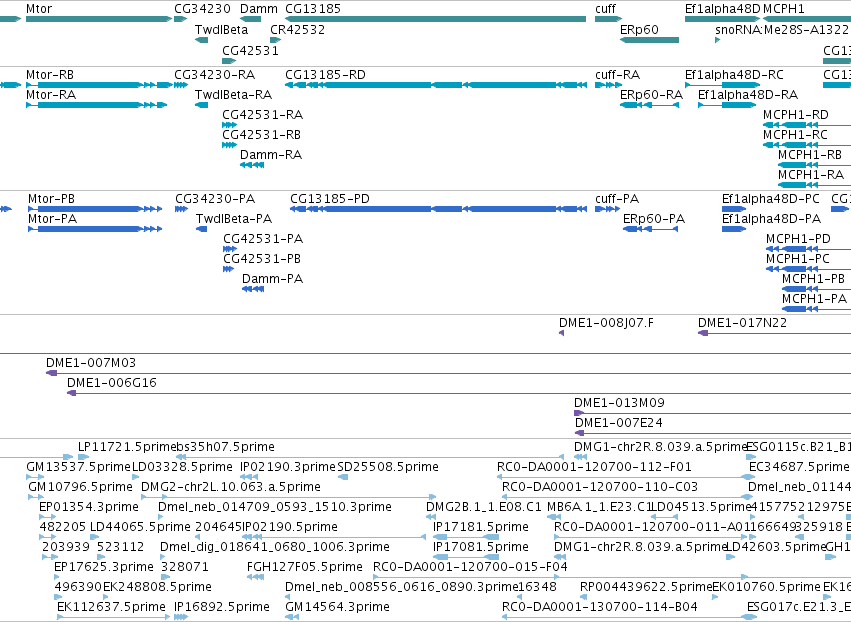This screenshot has height=622, width=851.
Task: Select the CG42531-RB transcript label
Action: 262,135
